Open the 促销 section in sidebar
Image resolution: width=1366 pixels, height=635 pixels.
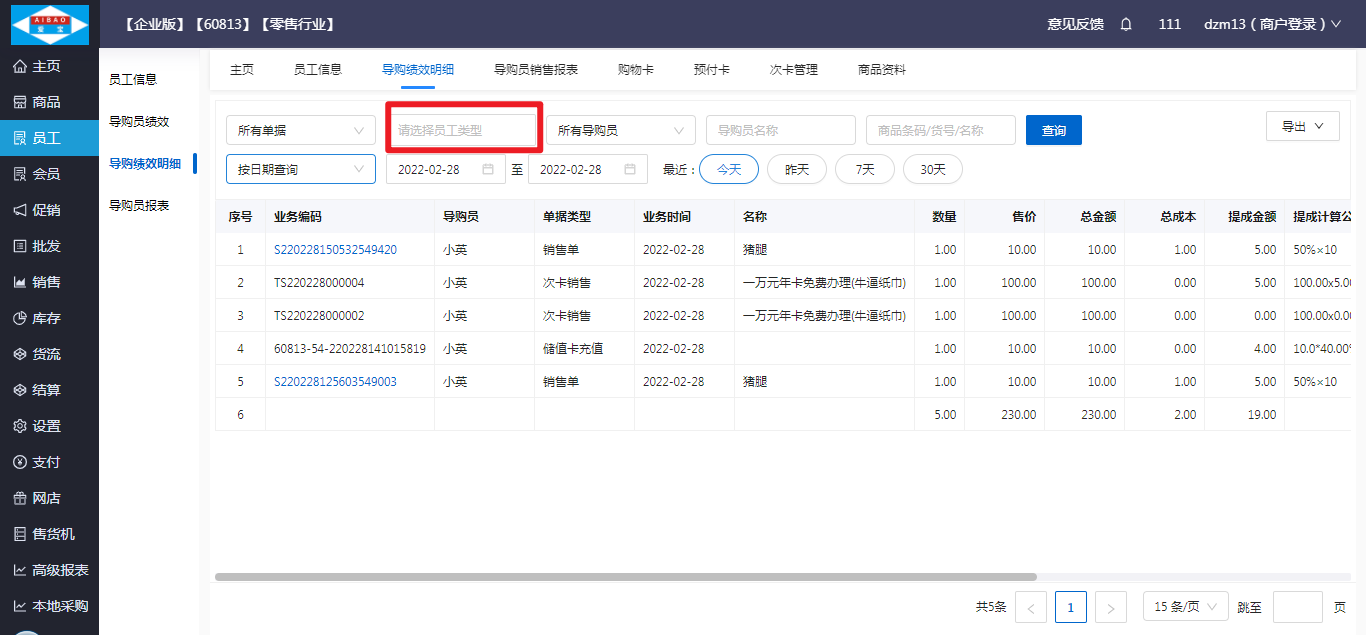[46, 210]
